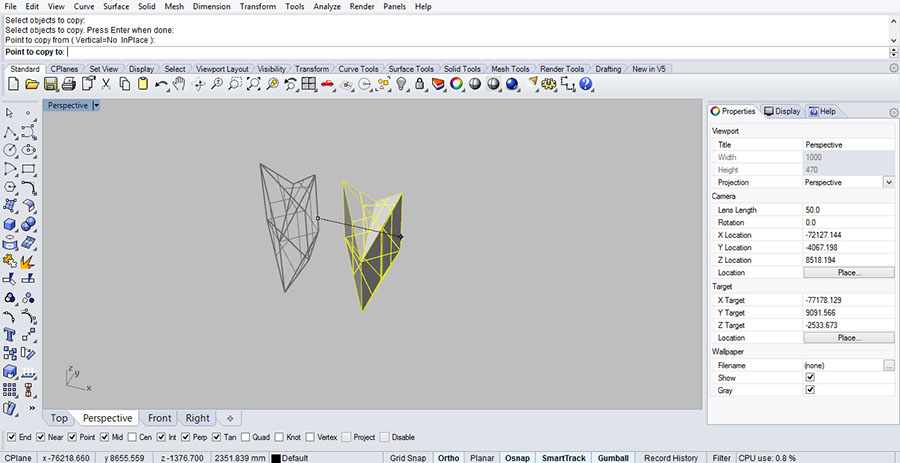The image size is (900, 463).
Task: Click the Text object T icon
Action: 10,334
